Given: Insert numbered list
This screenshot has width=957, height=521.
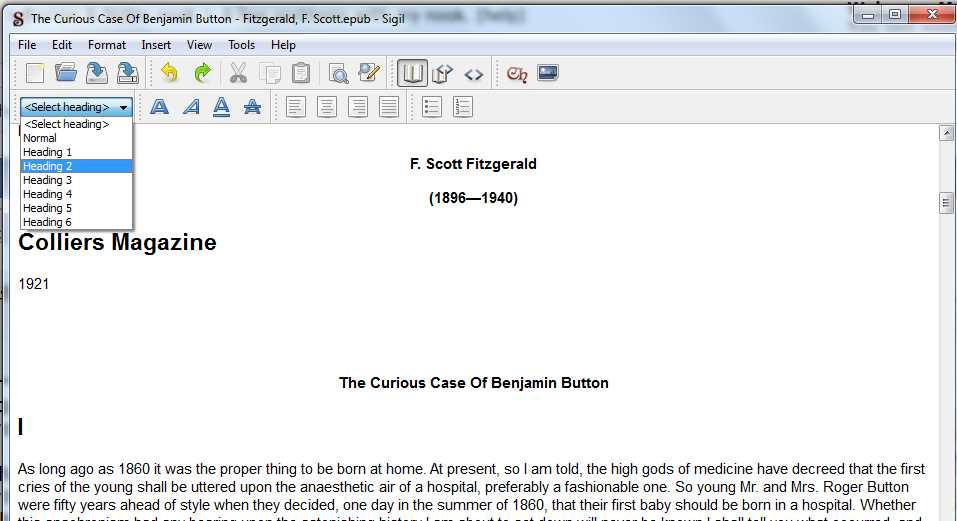Looking at the screenshot, I should point(463,107).
